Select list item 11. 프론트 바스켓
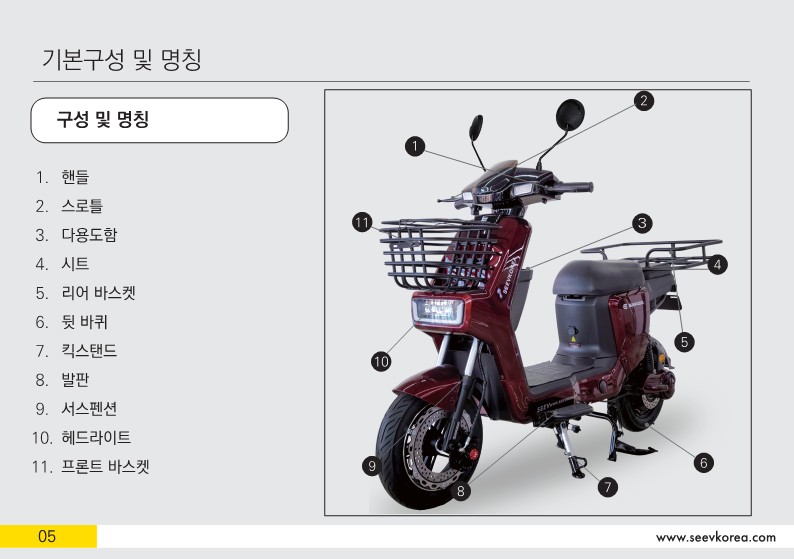This screenshot has width=794, height=559. 91,466
